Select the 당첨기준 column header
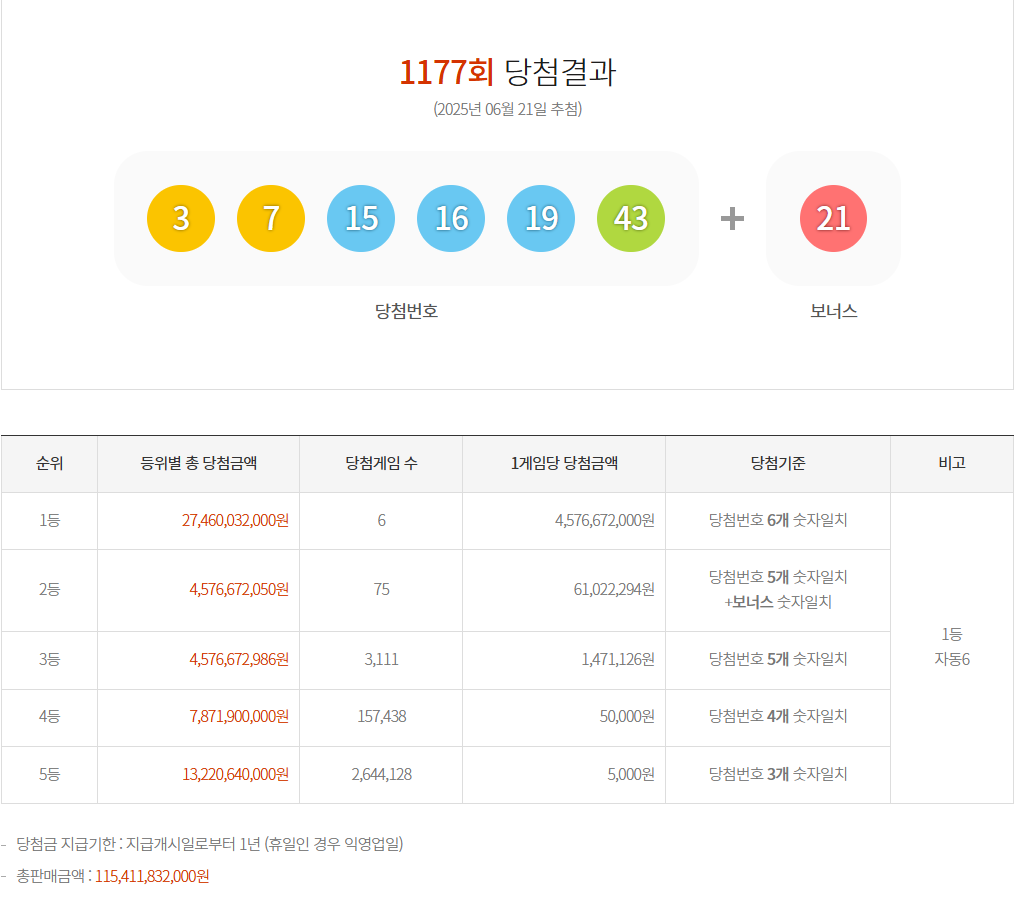 (777, 463)
